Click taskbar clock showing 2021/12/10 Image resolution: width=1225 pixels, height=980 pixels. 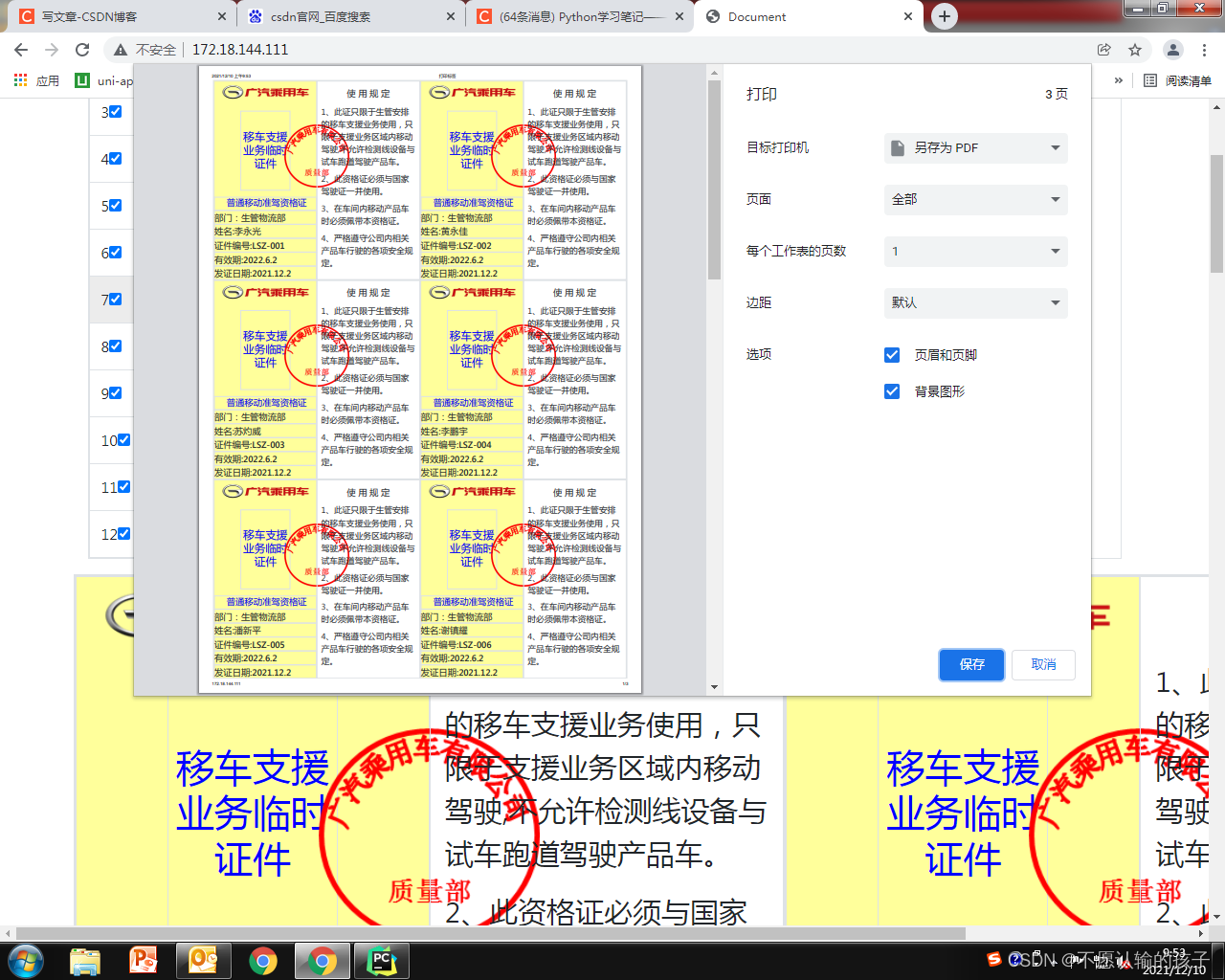tap(1174, 961)
